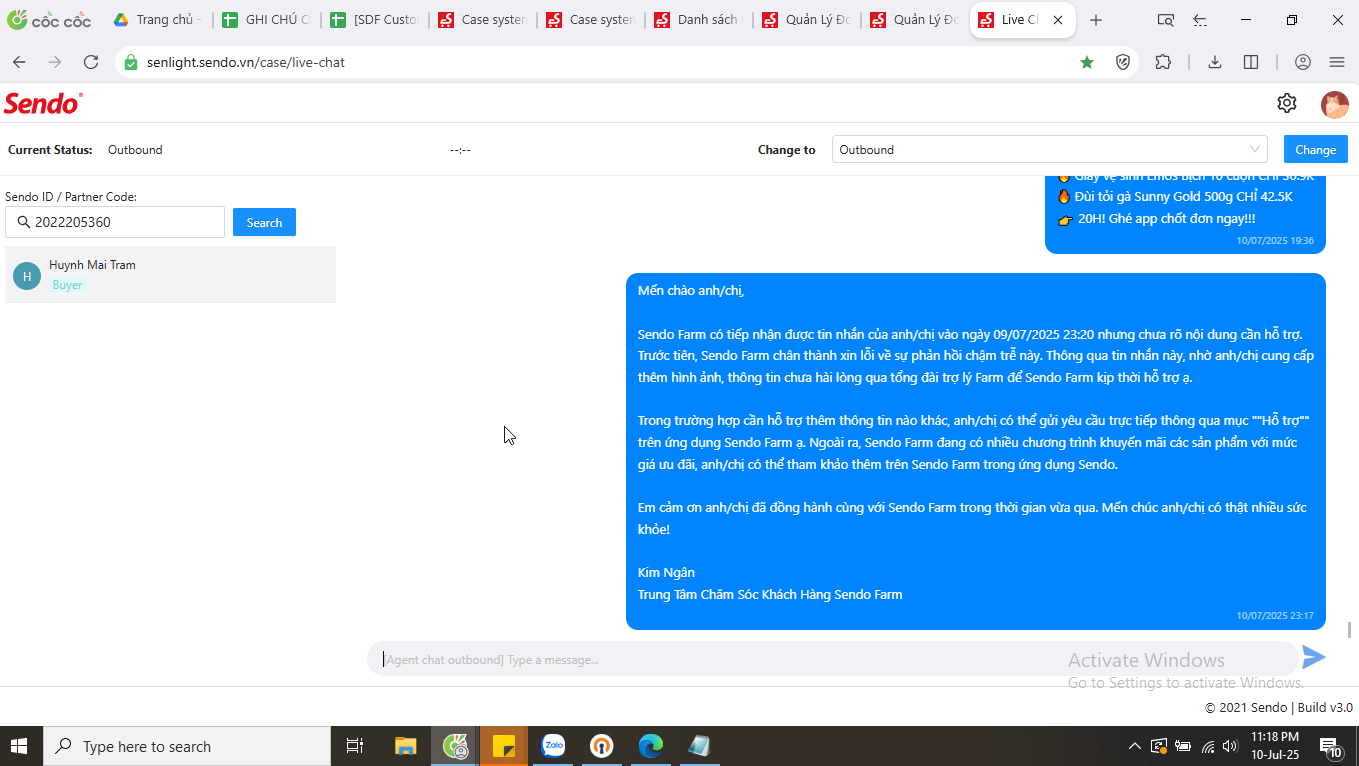This screenshot has height=766, width=1359.
Task: Open a new browser tab
Action: click(1096, 20)
